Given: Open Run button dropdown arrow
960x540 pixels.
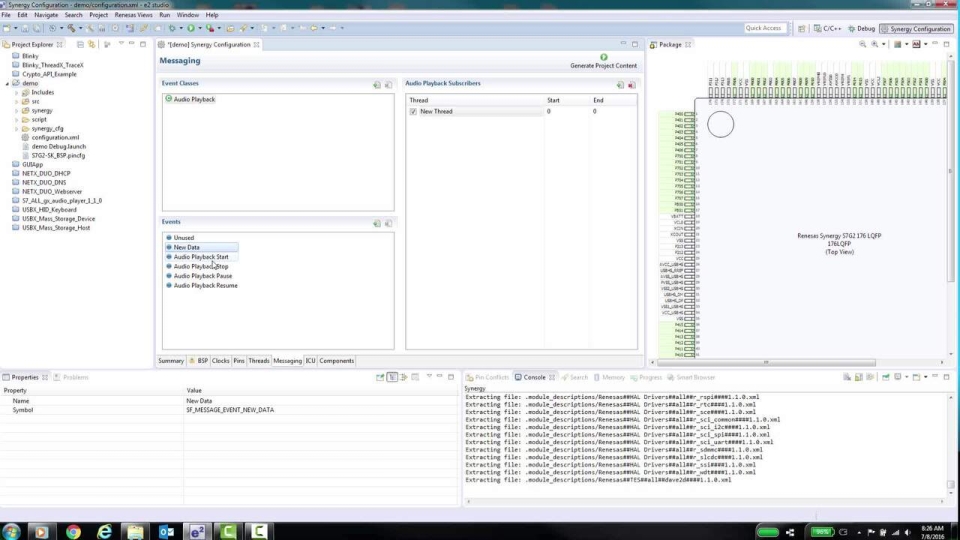Looking at the screenshot, I should click(x=200, y=28).
